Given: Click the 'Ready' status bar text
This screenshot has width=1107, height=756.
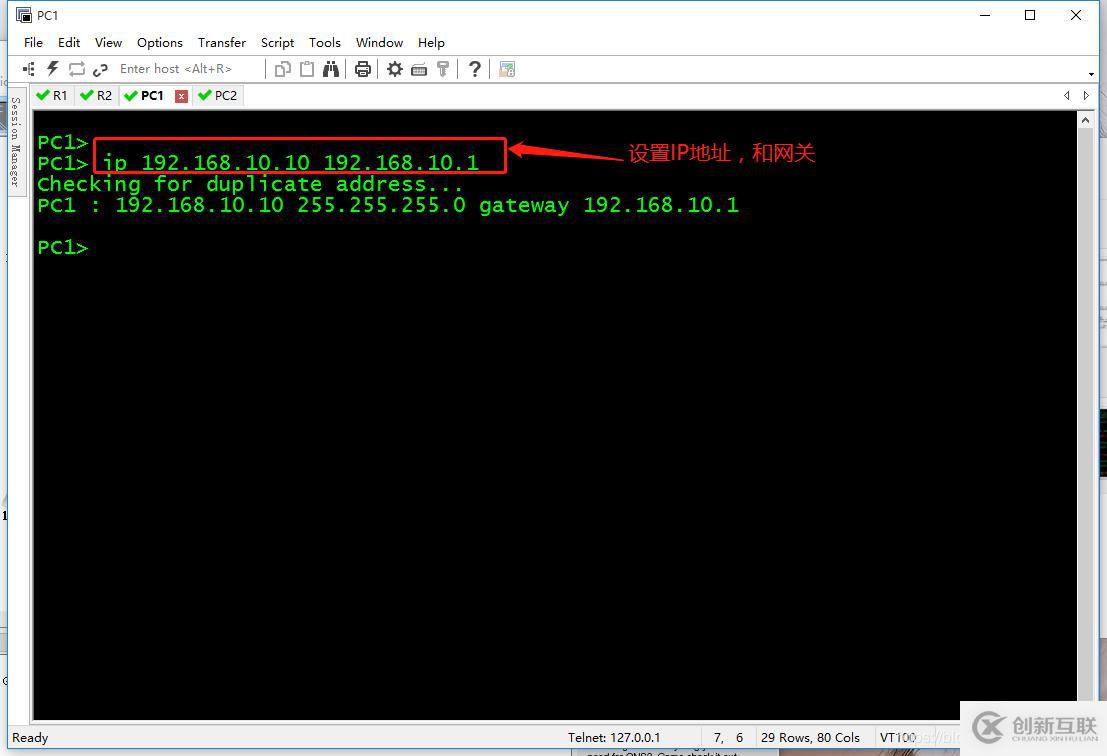Looking at the screenshot, I should coord(30,738).
